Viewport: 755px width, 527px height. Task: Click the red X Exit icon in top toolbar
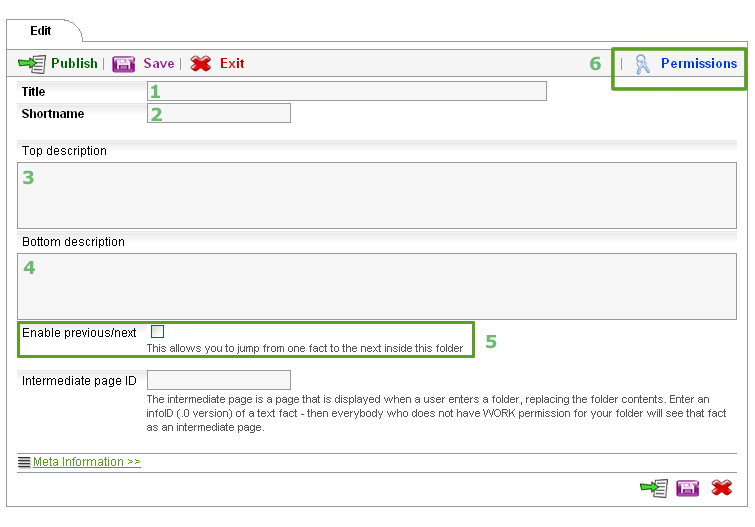pos(201,64)
